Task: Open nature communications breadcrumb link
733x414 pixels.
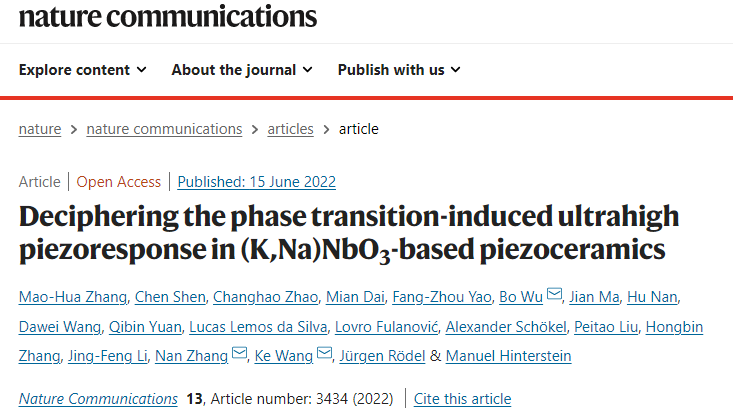Action: 164,129
